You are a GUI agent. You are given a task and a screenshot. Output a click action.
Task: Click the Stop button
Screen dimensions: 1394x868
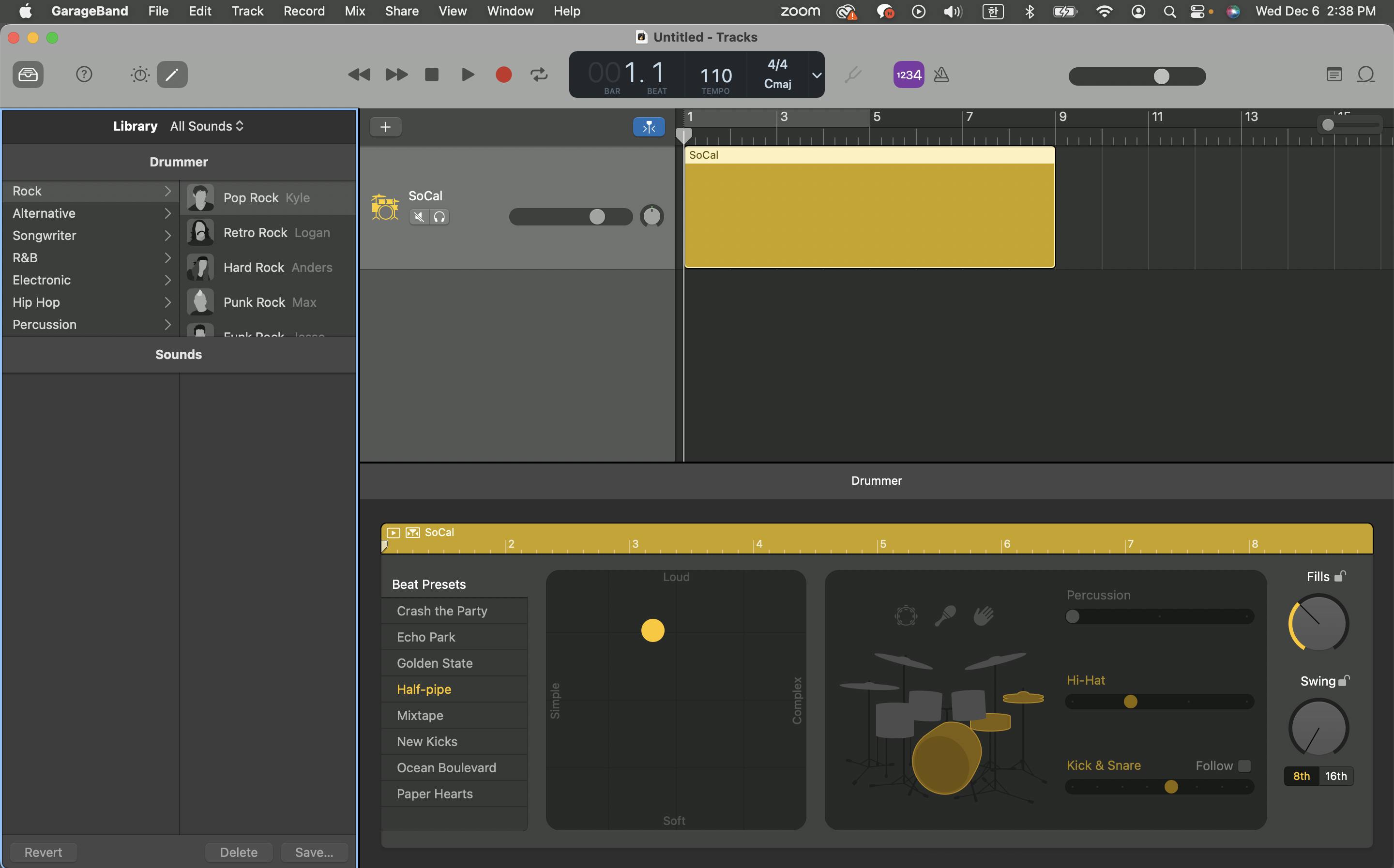coord(432,75)
